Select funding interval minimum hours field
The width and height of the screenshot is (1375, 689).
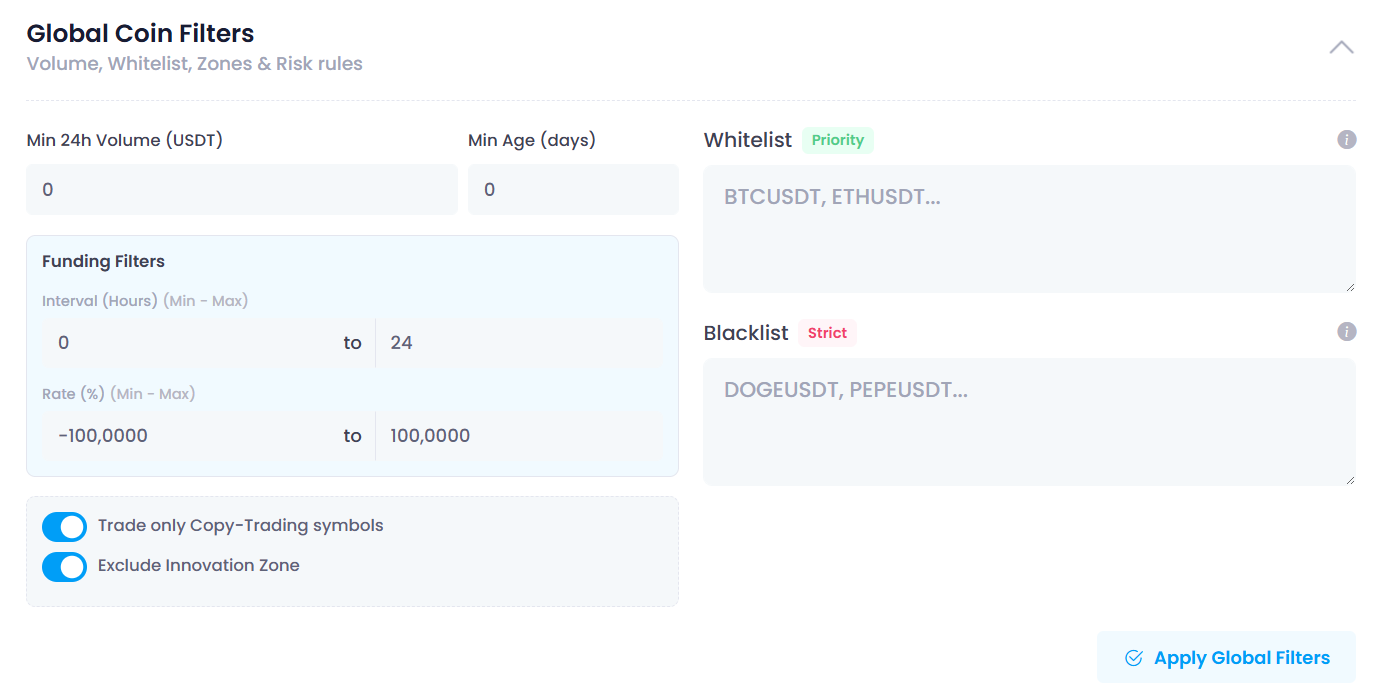click(190, 343)
